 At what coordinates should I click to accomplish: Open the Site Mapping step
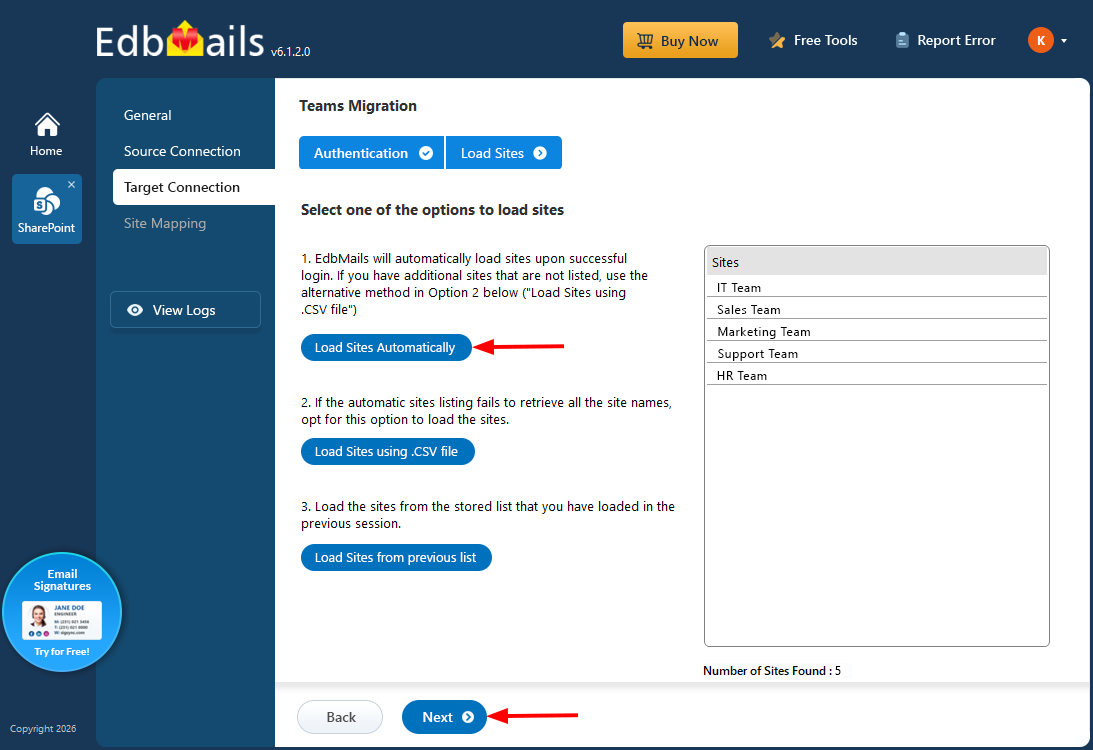[x=165, y=223]
